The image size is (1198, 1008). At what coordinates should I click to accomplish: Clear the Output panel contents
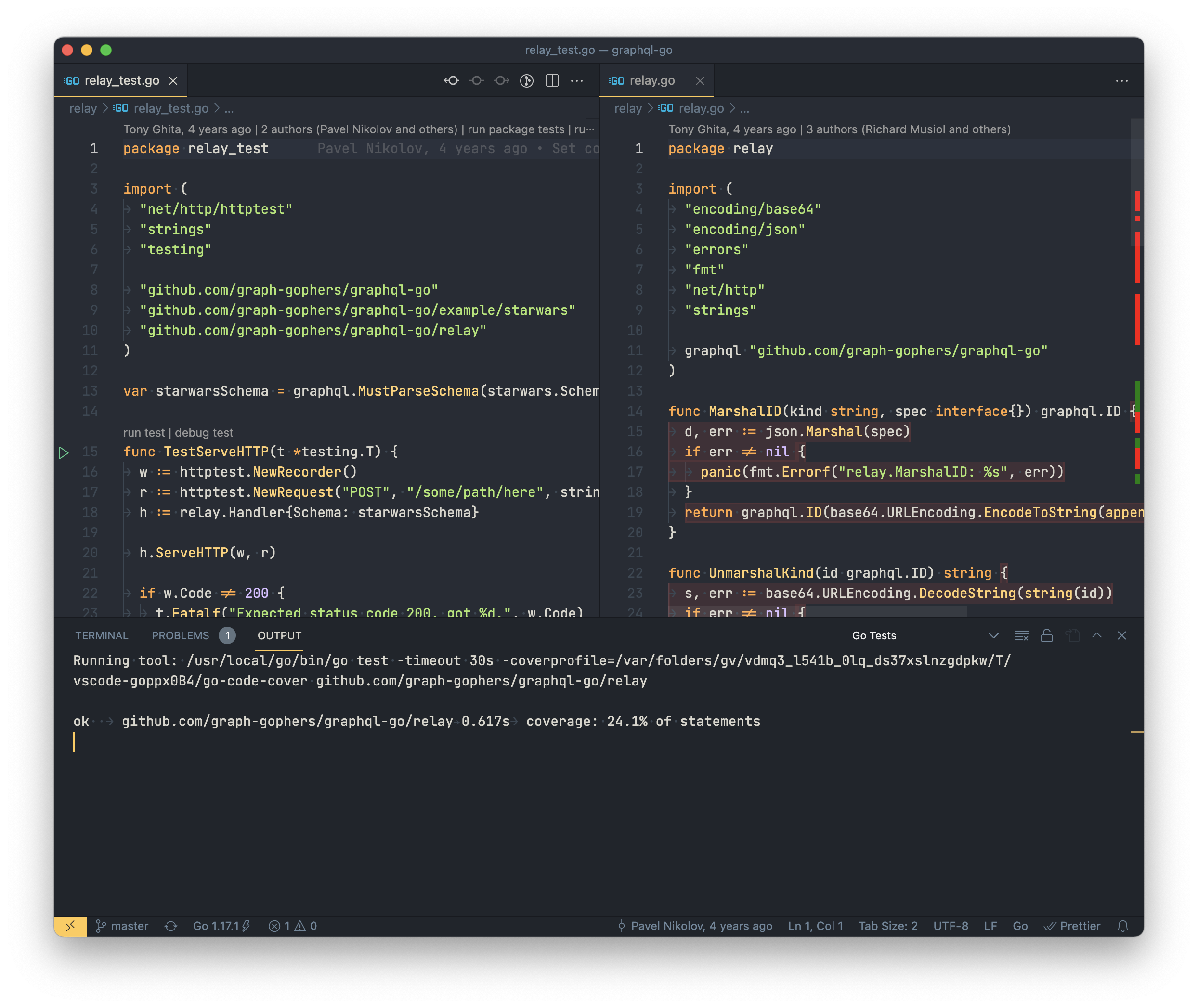[x=1021, y=635]
